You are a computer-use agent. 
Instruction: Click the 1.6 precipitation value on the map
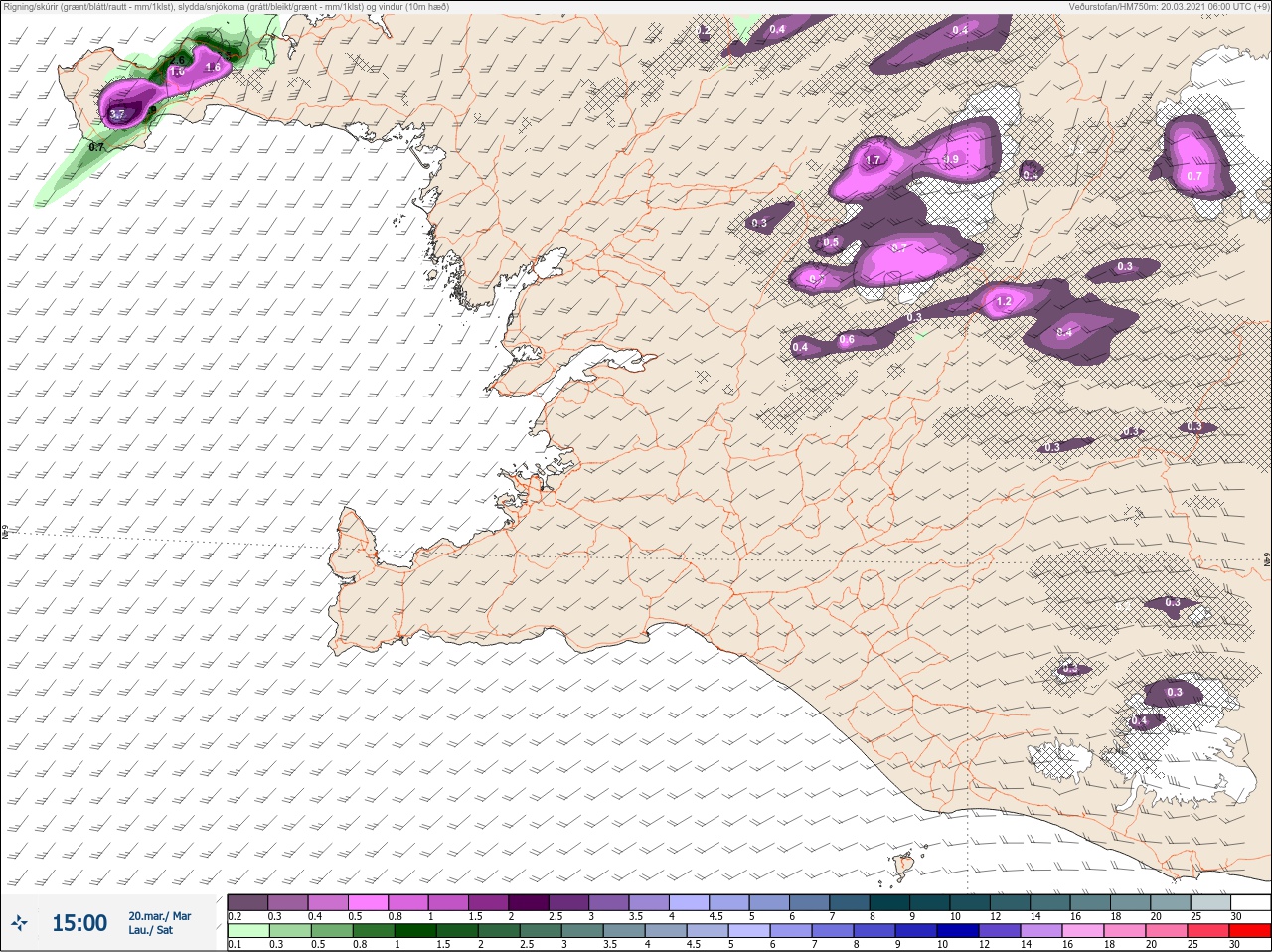213,68
